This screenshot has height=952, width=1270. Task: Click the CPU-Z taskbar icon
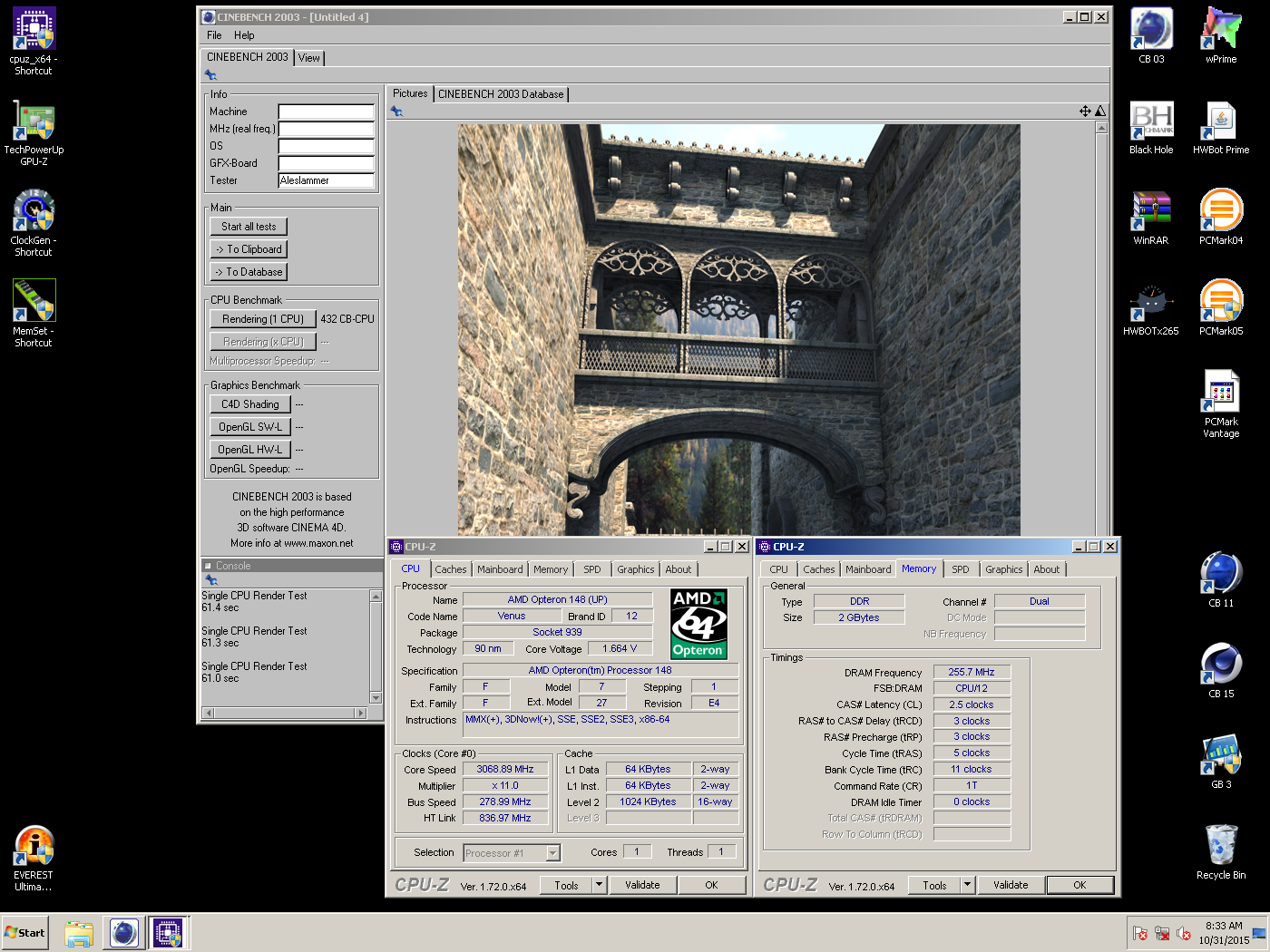click(x=168, y=933)
